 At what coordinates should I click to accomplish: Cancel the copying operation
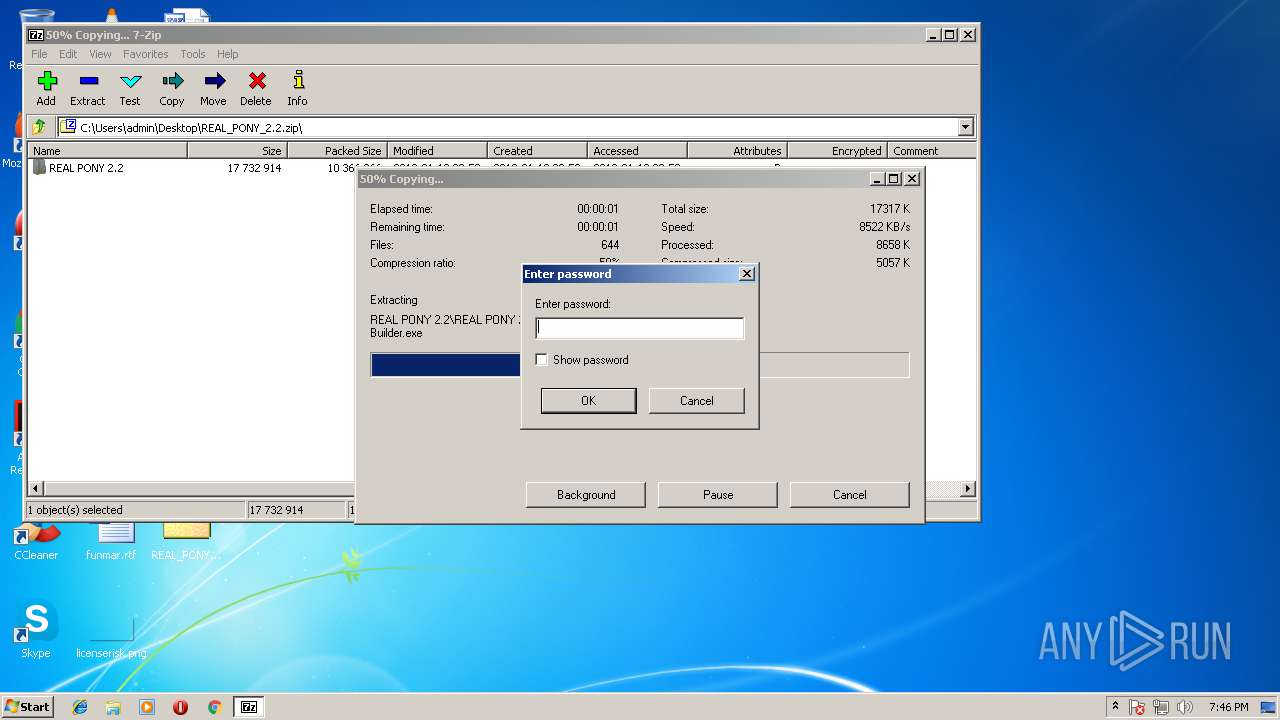point(850,495)
